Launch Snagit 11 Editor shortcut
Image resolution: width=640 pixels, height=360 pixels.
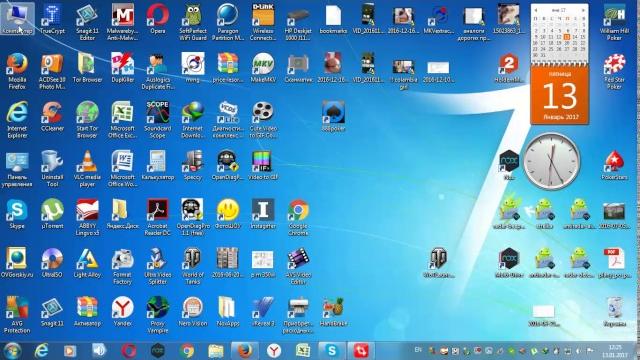87,22
